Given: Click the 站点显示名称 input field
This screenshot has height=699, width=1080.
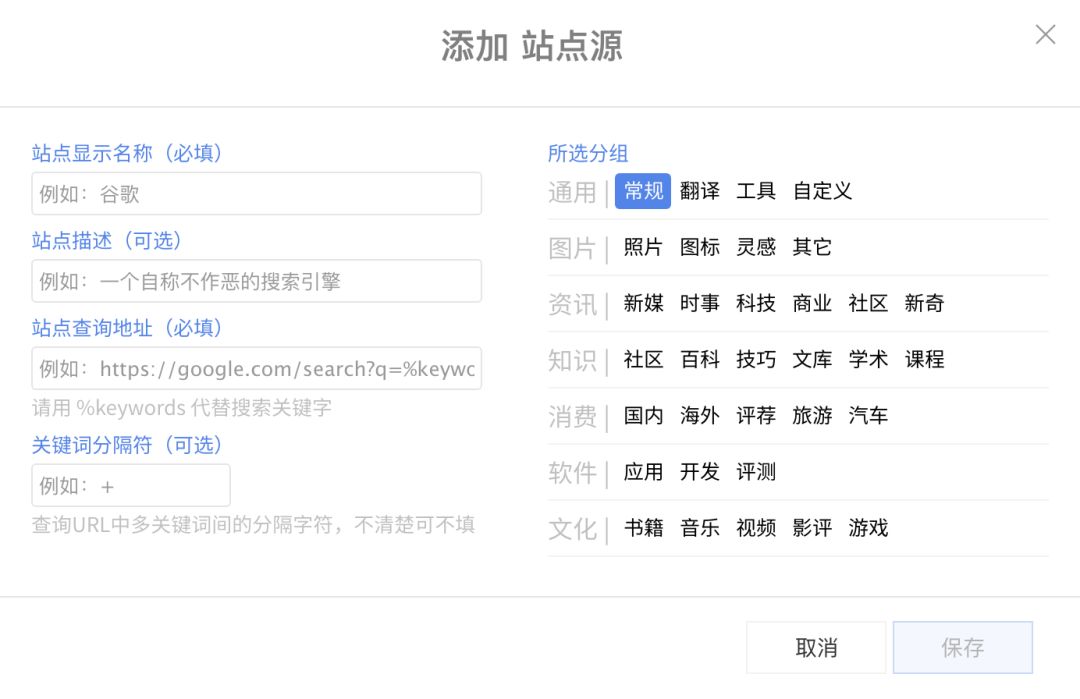Looking at the screenshot, I should (x=256, y=194).
